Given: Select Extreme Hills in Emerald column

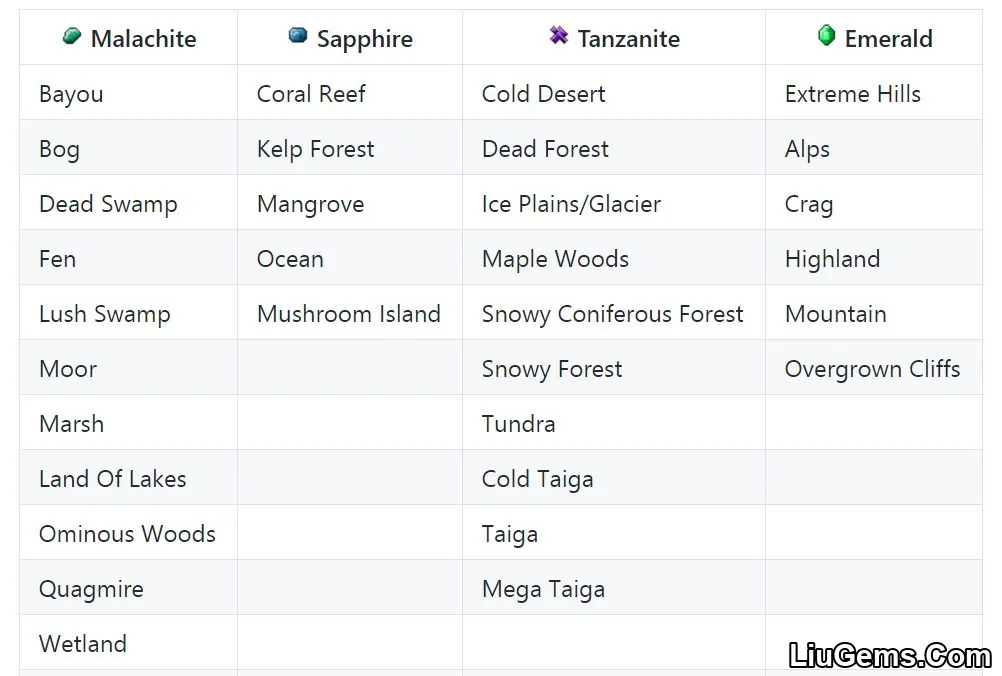Looking at the screenshot, I should (x=852, y=94).
